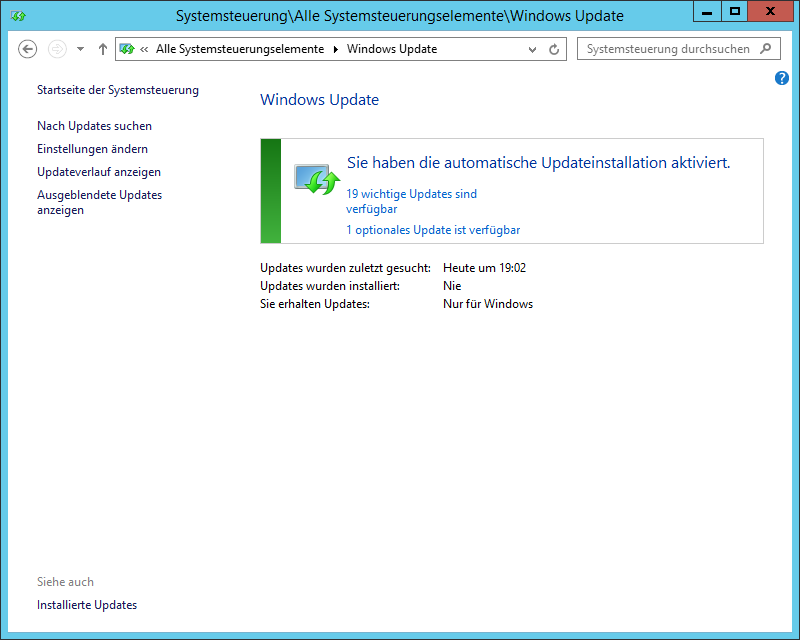Viewport: 800px width, 640px height.
Task: Click the back navigation arrow
Action: pos(28,49)
